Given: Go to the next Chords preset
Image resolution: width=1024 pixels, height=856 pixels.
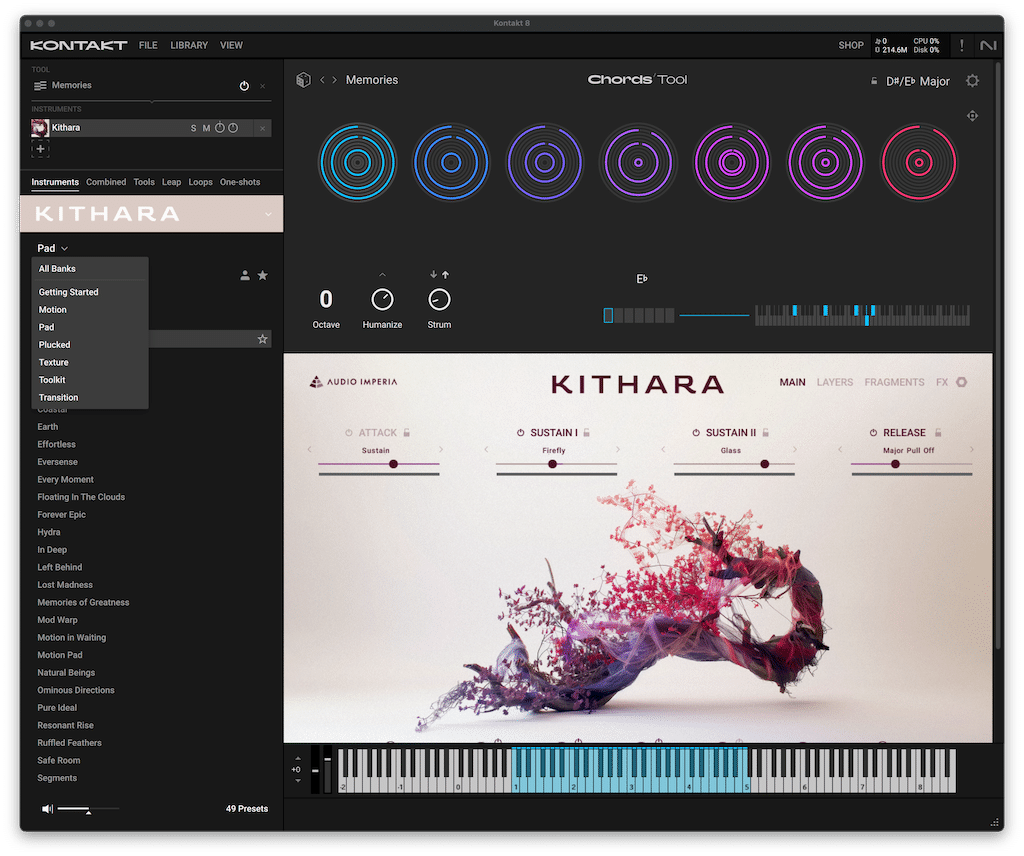Looking at the screenshot, I should (335, 80).
